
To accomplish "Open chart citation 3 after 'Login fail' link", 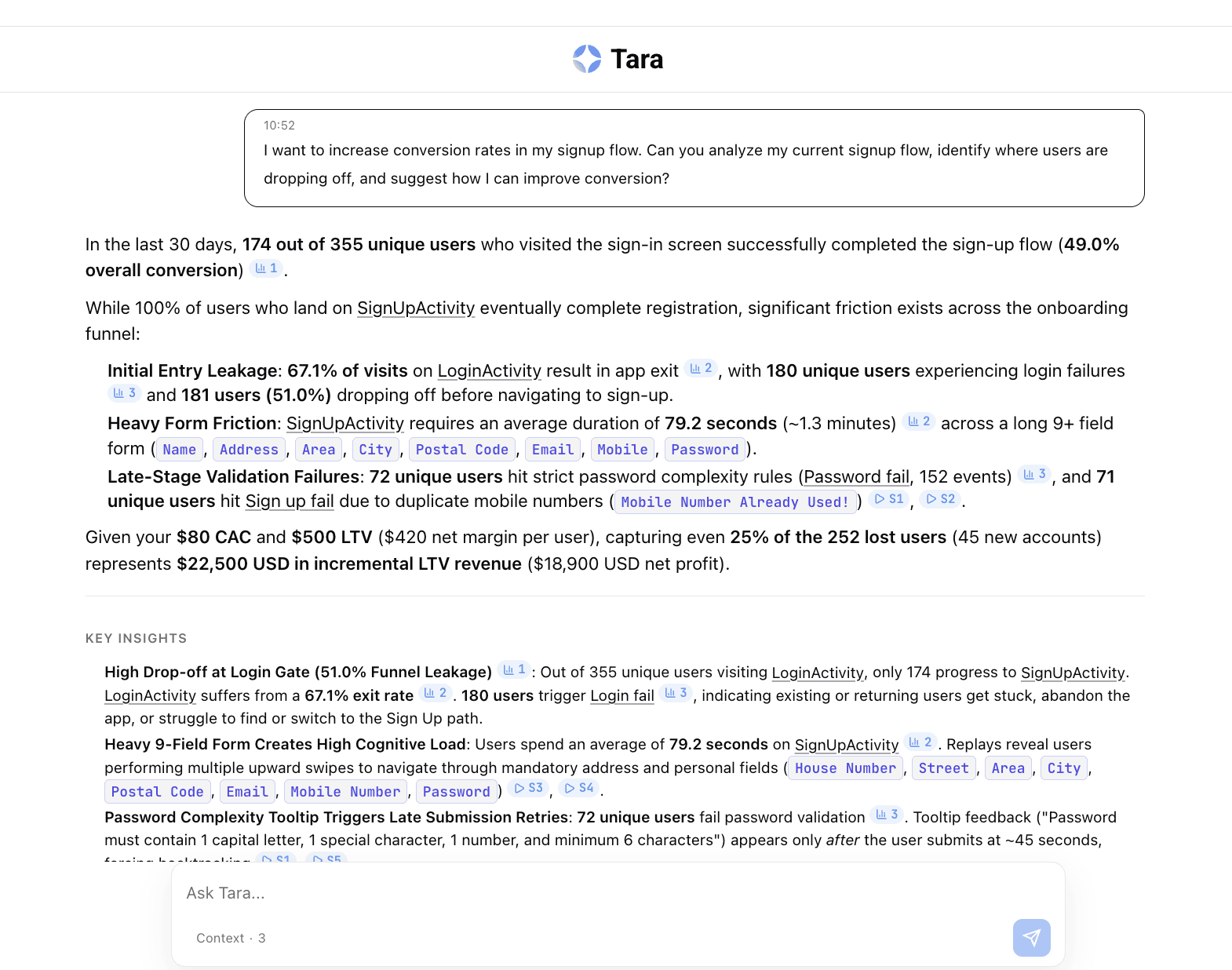I will click(676, 693).
